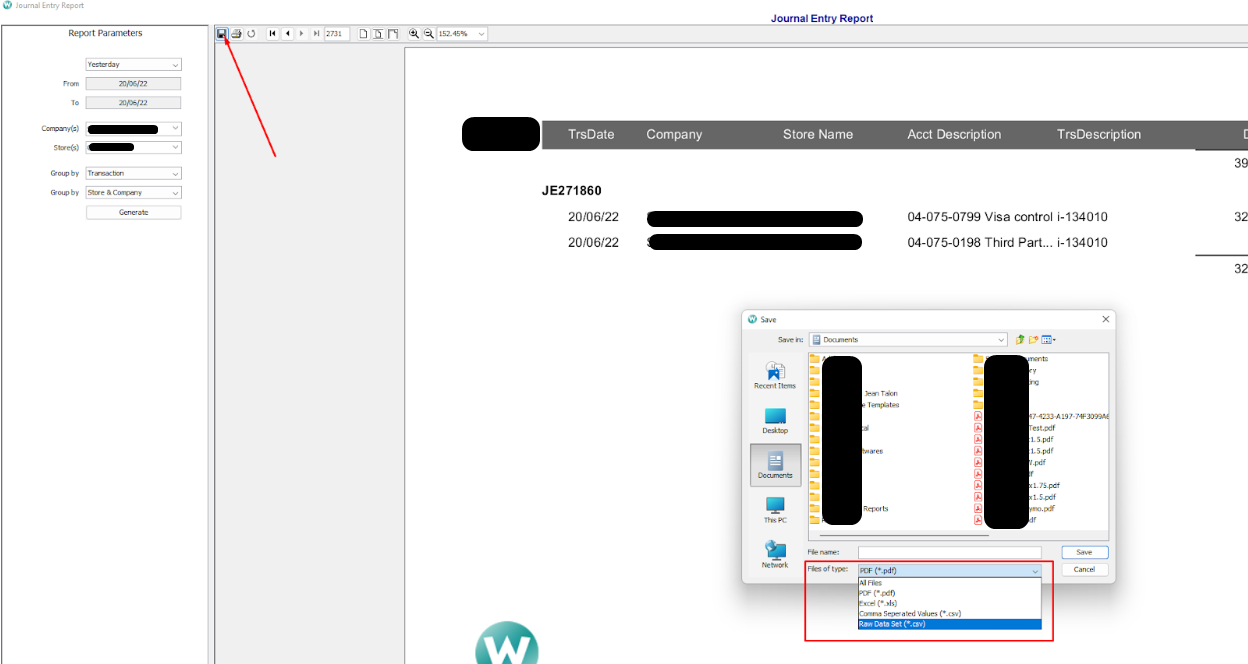This screenshot has width=1248, height=664.
Task: Toggle whole page view mode
Action: coord(378,33)
